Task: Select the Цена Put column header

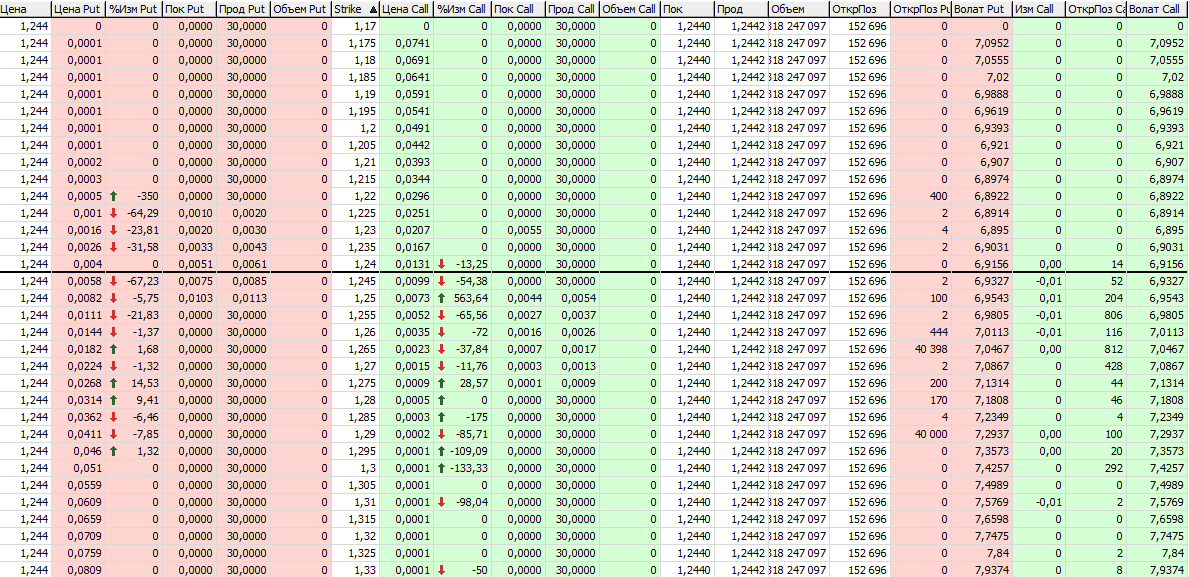Action: tap(79, 10)
